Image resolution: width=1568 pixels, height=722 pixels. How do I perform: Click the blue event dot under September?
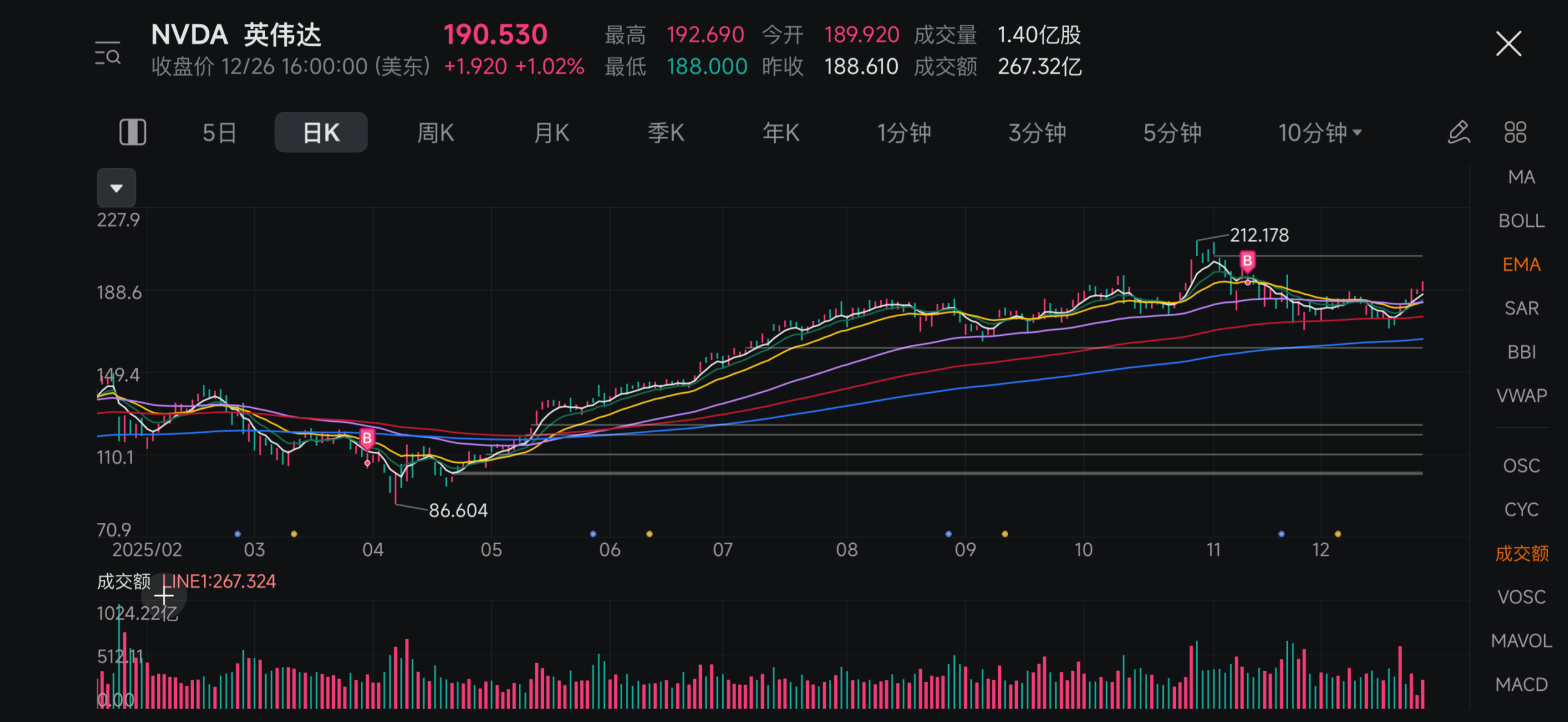[x=948, y=534]
